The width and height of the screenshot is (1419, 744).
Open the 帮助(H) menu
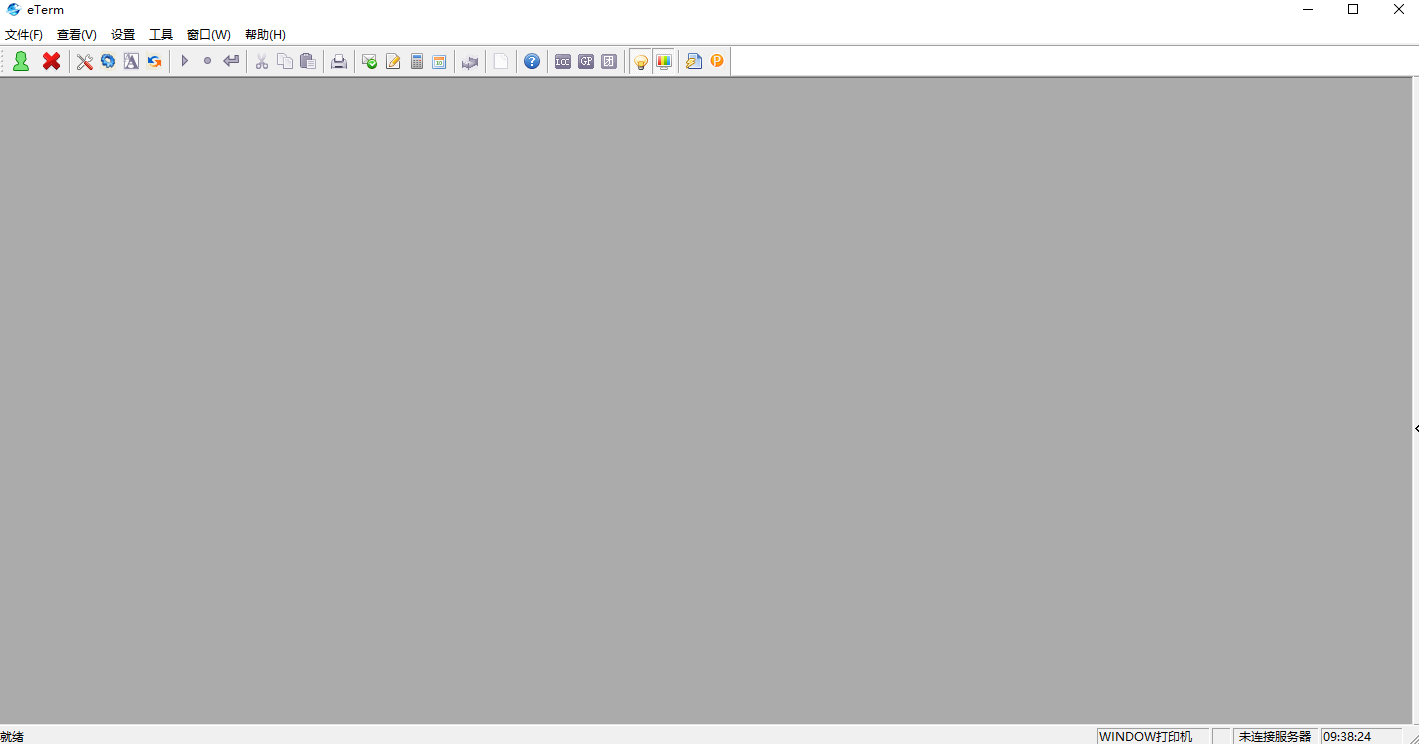click(x=265, y=35)
